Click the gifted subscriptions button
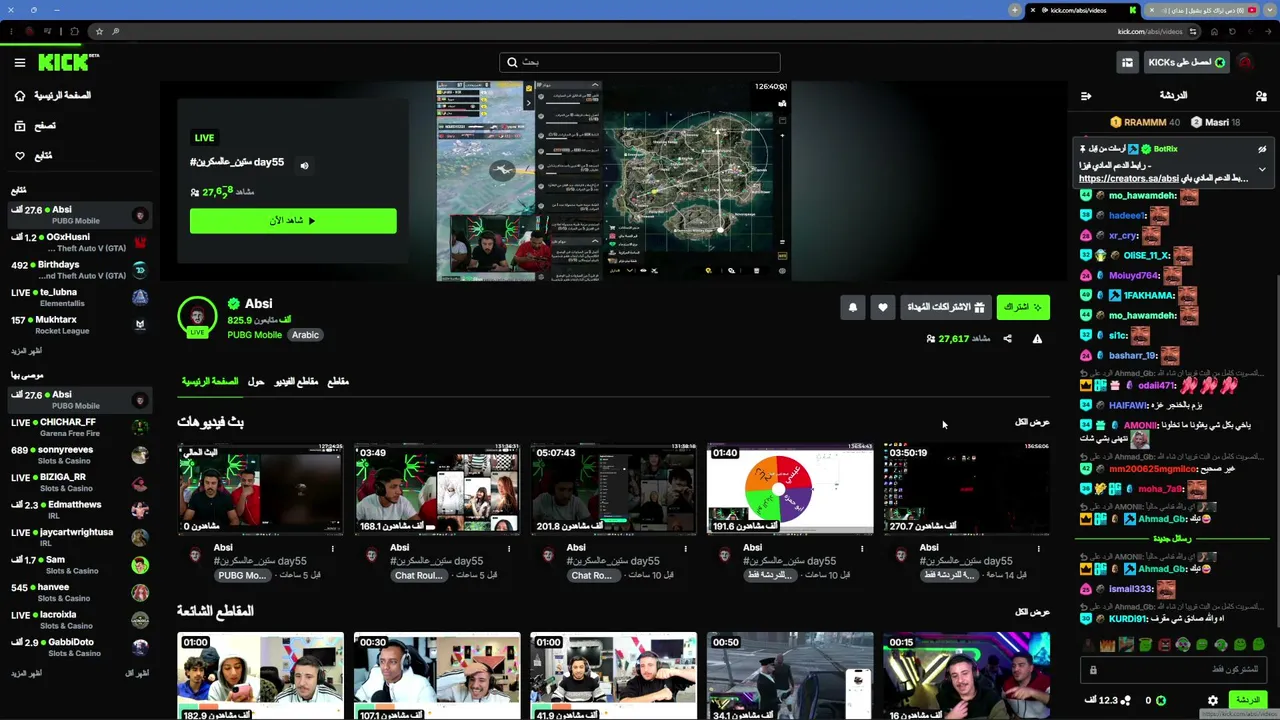The height and width of the screenshot is (720, 1280). point(946,307)
